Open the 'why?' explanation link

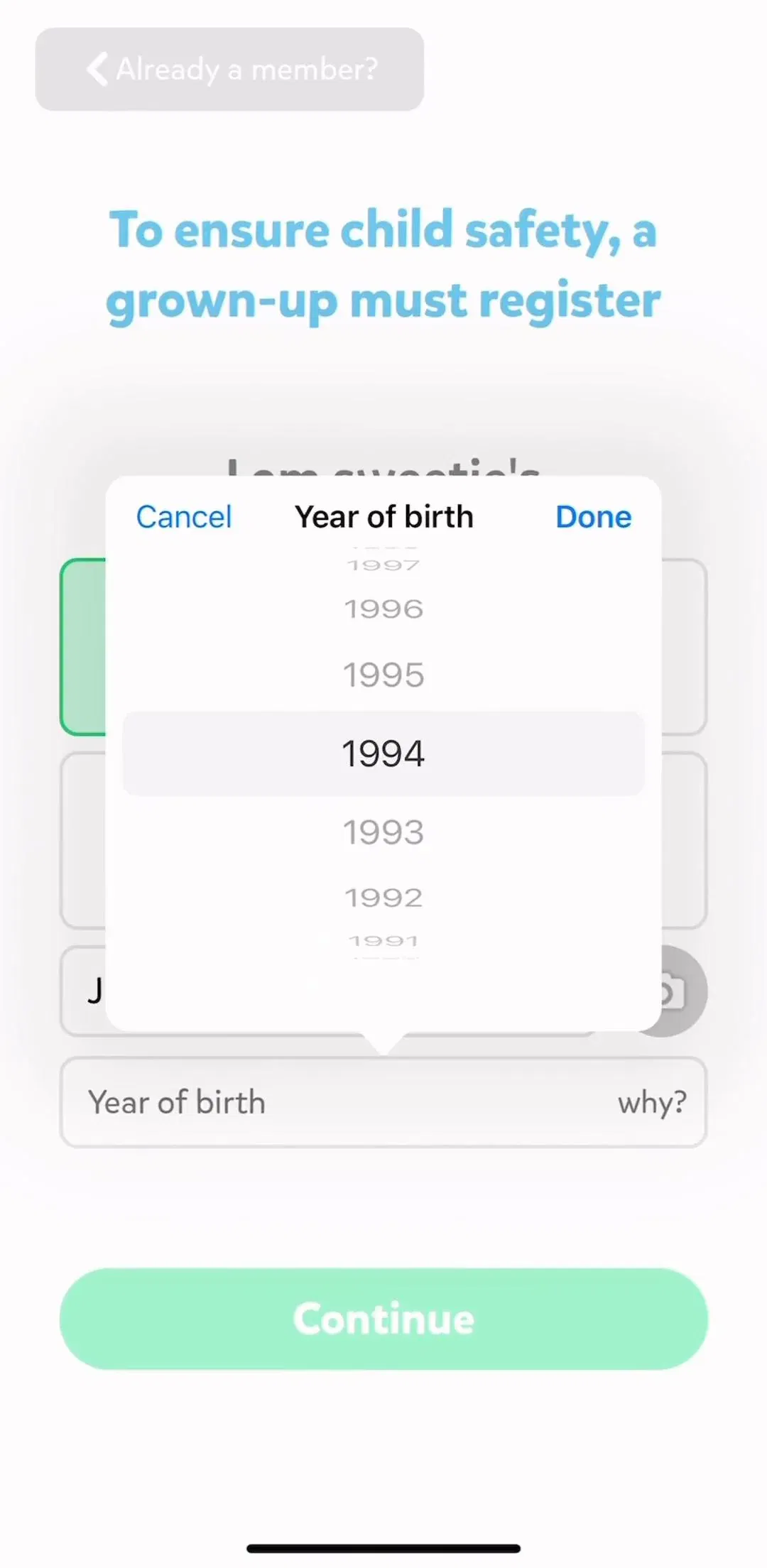pyautogui.click(x=652, y=1103)
